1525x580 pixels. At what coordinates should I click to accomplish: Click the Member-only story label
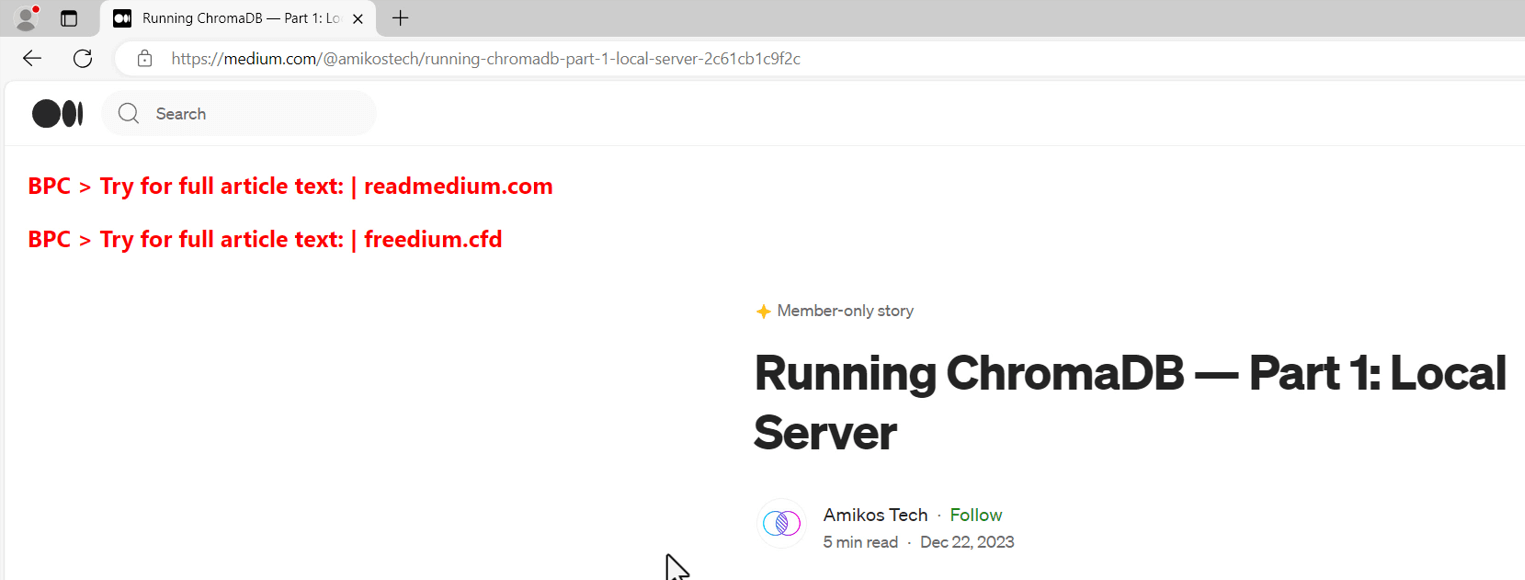(x=845, y=311)
